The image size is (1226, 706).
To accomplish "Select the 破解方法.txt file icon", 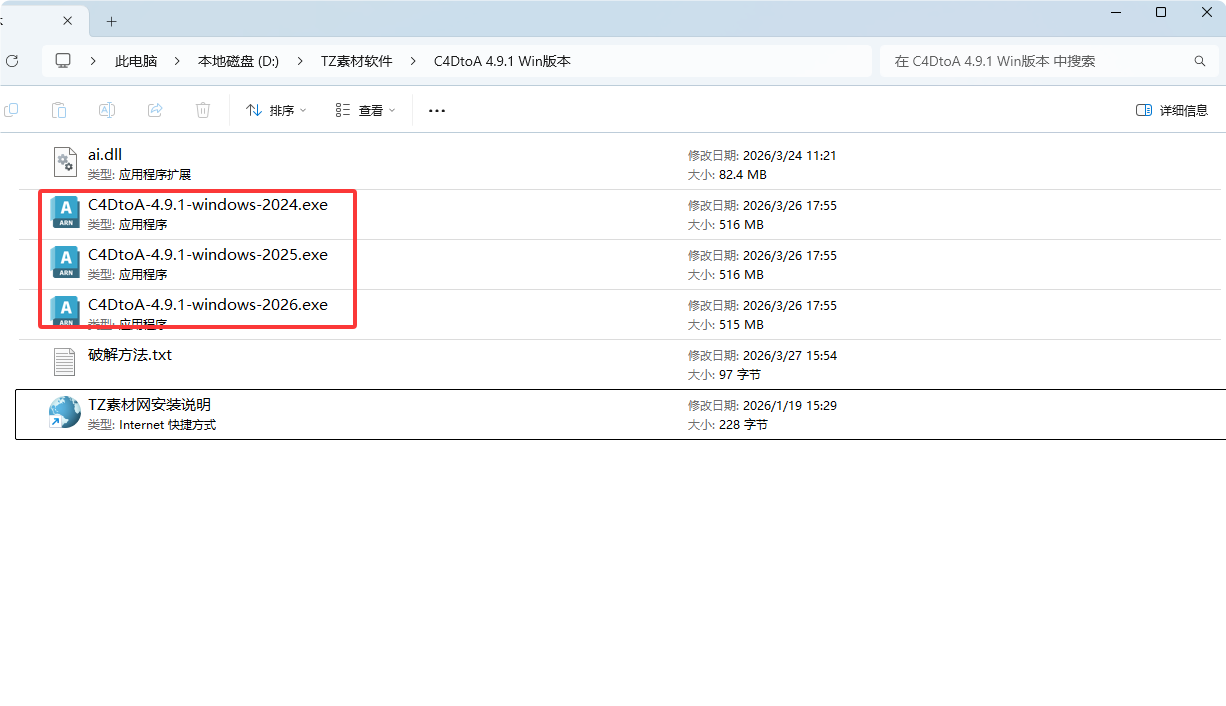I will pyautogui.click(x=65, y=364).
